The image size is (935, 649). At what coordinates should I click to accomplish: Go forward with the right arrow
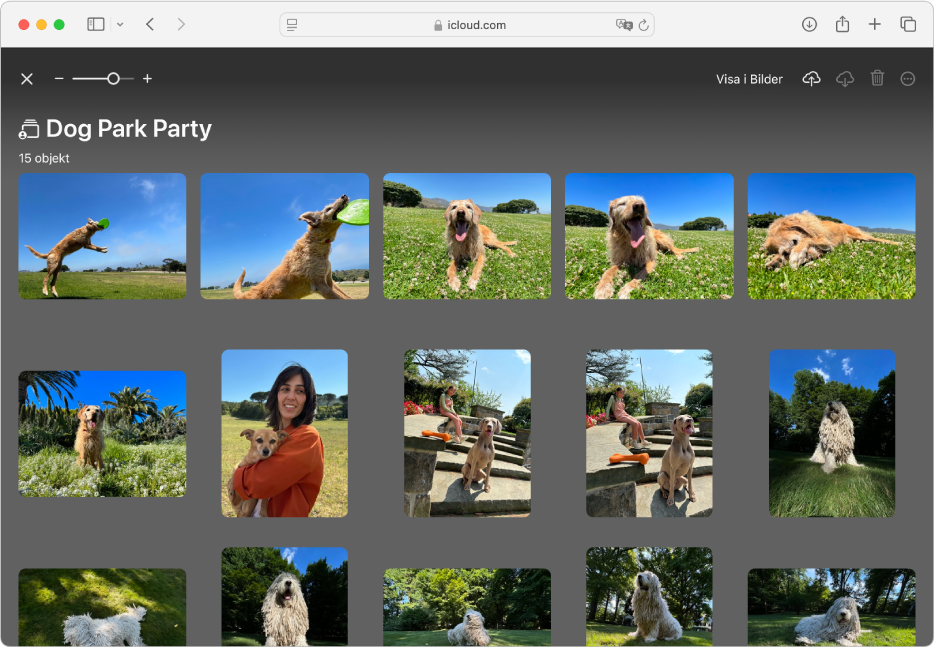pyautogui.click(x=181, y=24)
